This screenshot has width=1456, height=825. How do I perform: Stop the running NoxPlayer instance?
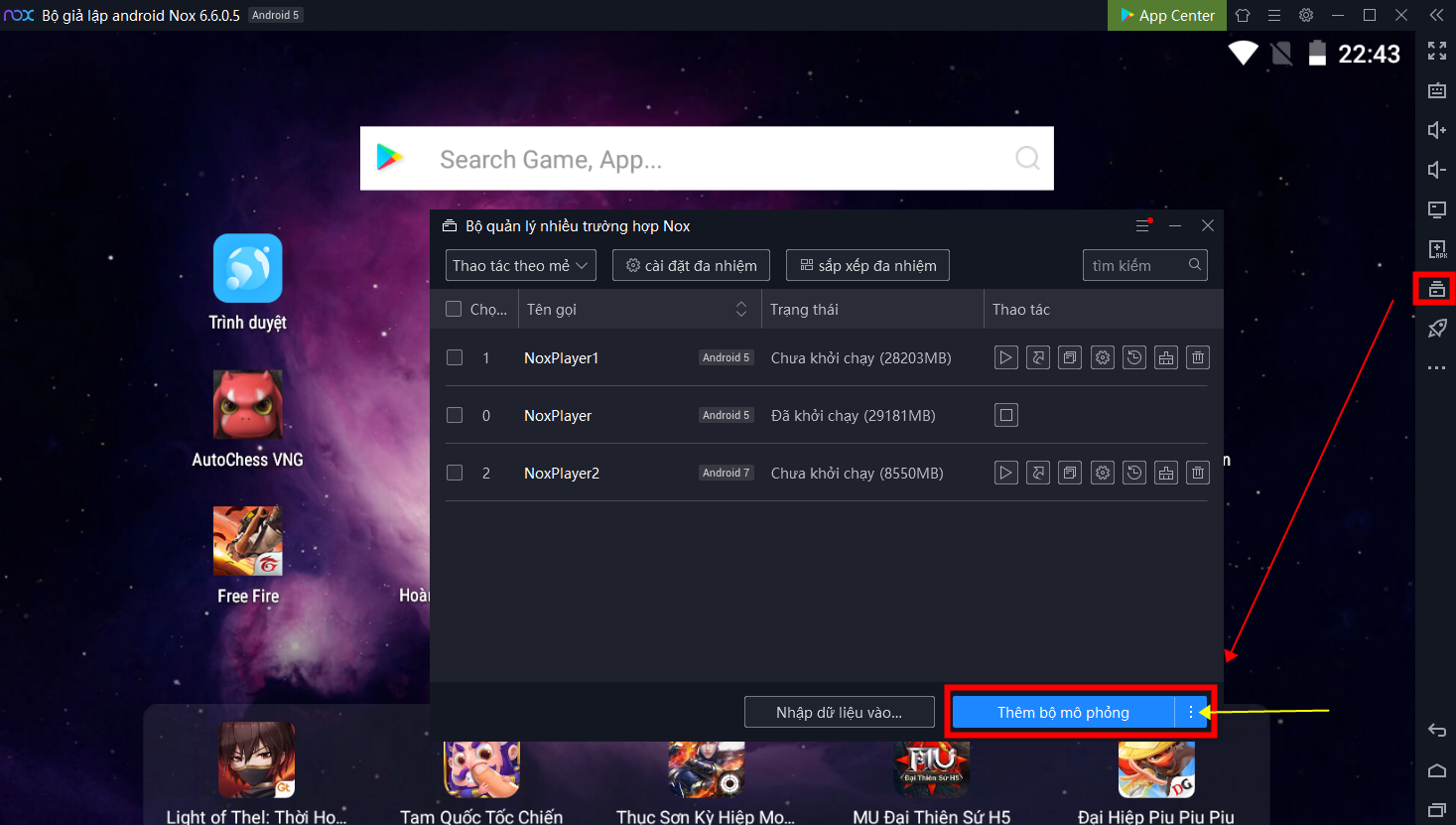[x=1005, y=415]
